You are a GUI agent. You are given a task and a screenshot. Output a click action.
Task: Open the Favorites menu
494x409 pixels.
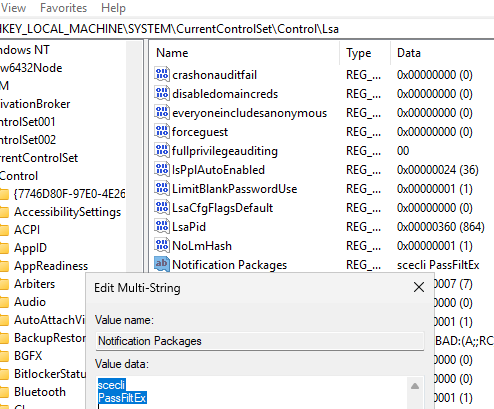(63, 7)
